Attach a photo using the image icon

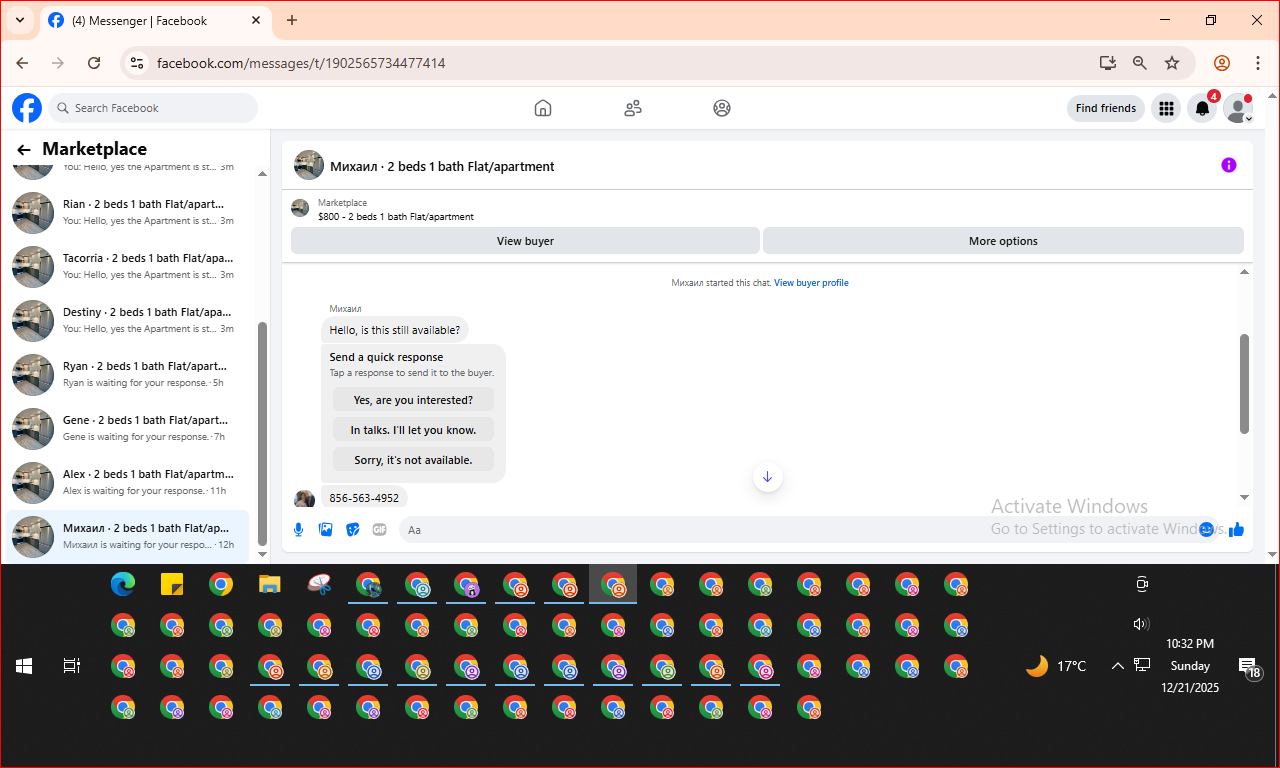click(325, 529)
